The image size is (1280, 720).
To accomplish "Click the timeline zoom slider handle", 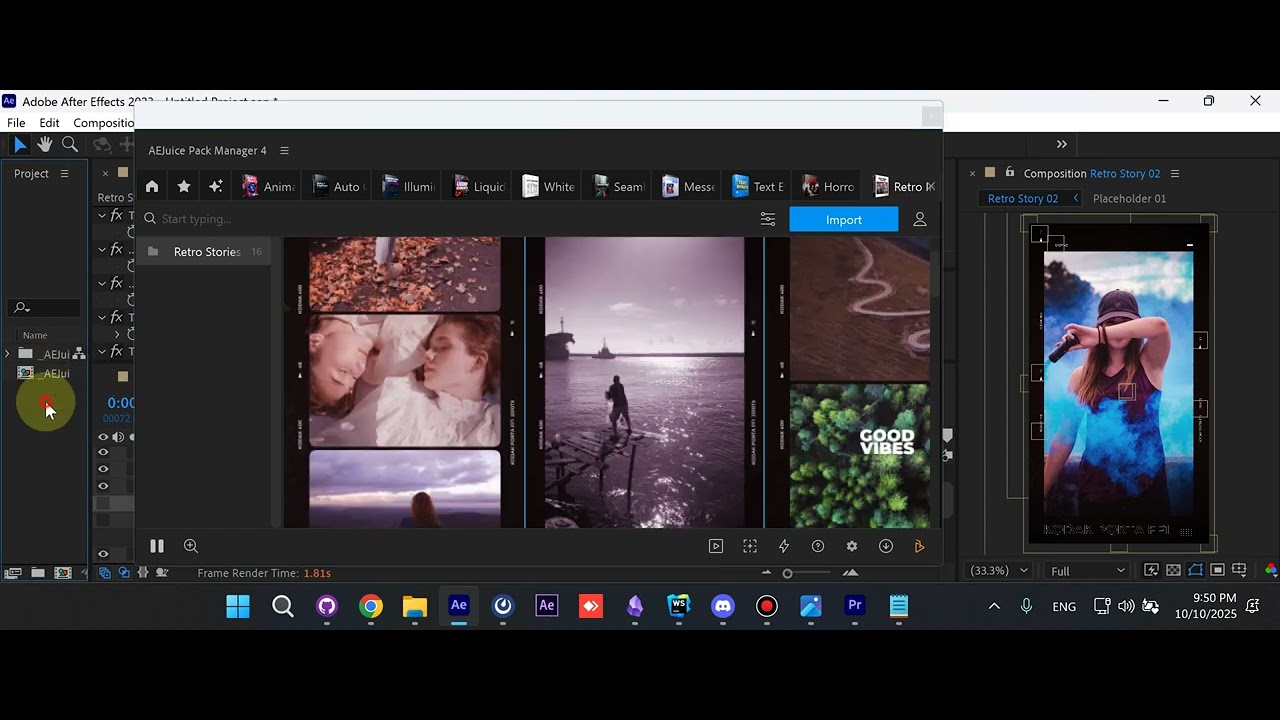I will pos(788,573).
